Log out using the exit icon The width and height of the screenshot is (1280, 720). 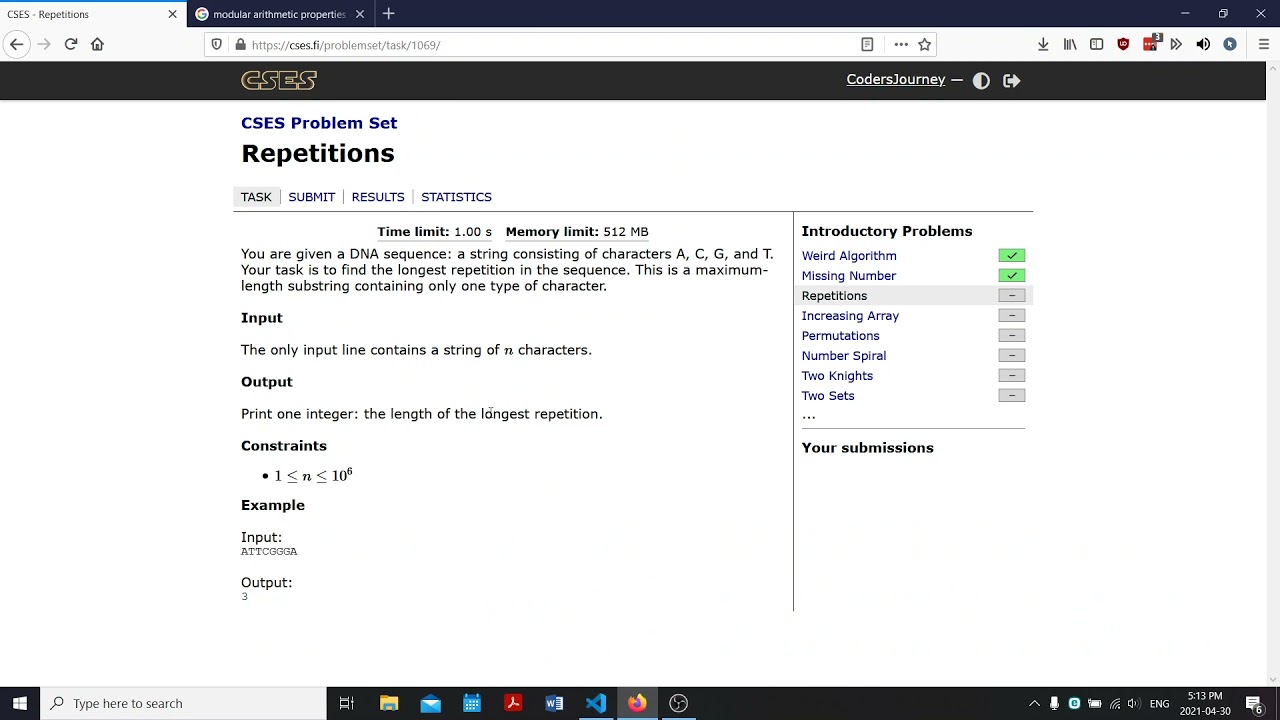click(1011, 81)
